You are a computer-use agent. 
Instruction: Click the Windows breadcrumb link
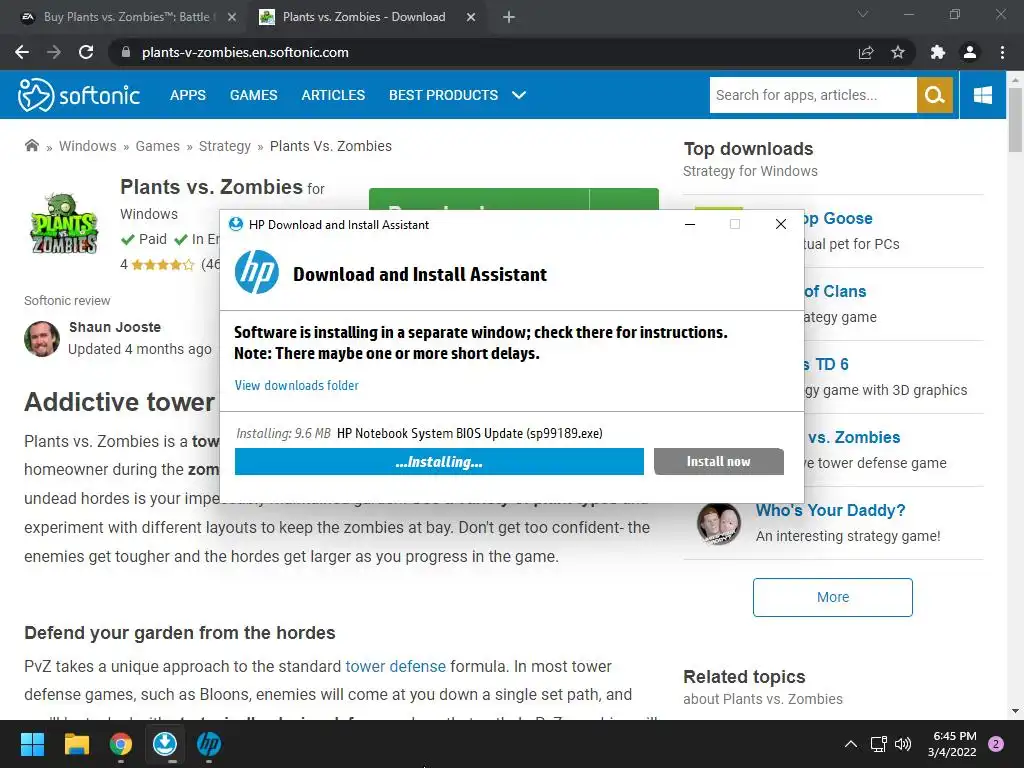[88, 146]
